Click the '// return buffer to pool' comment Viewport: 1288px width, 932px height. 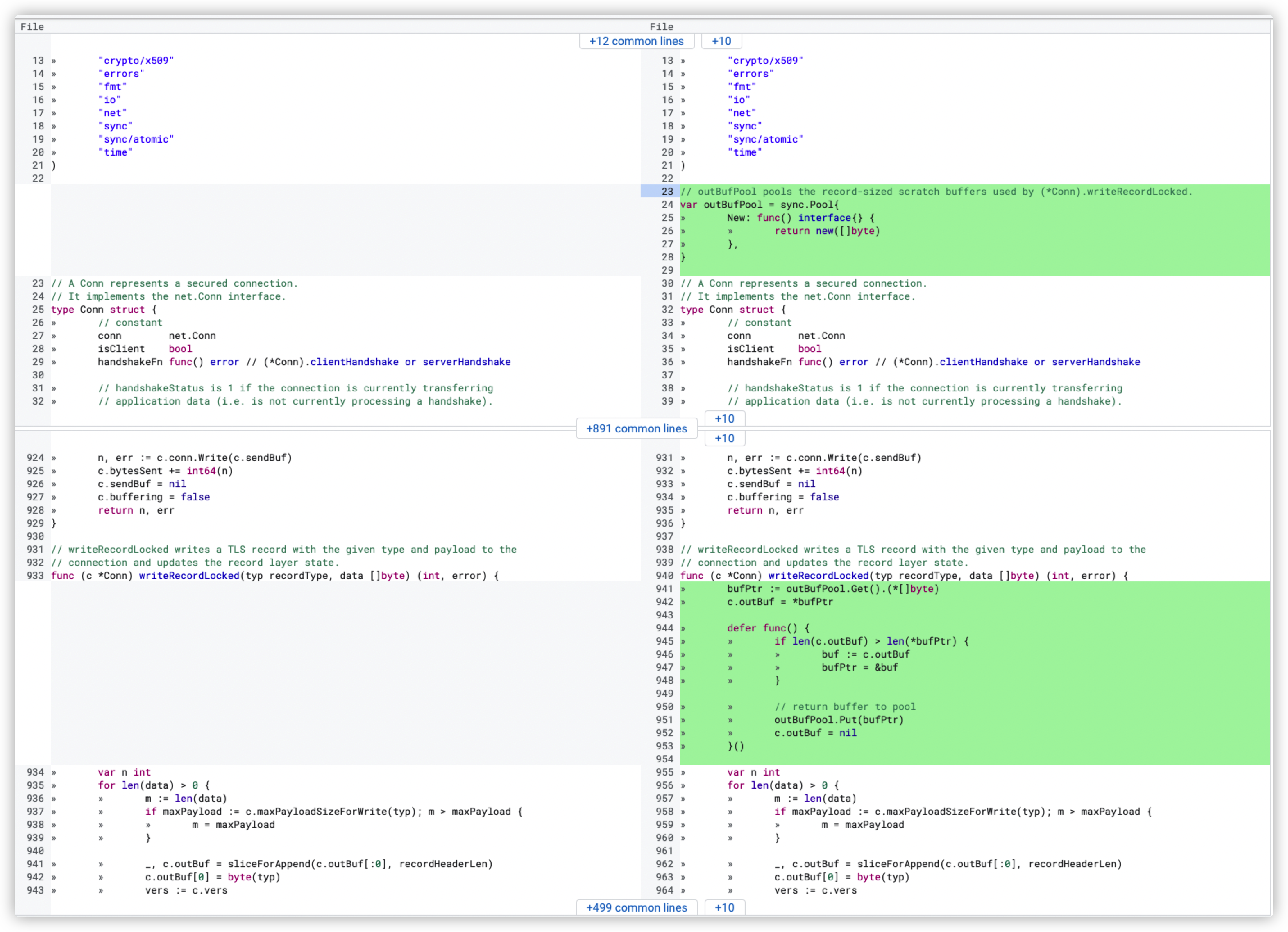845,707
